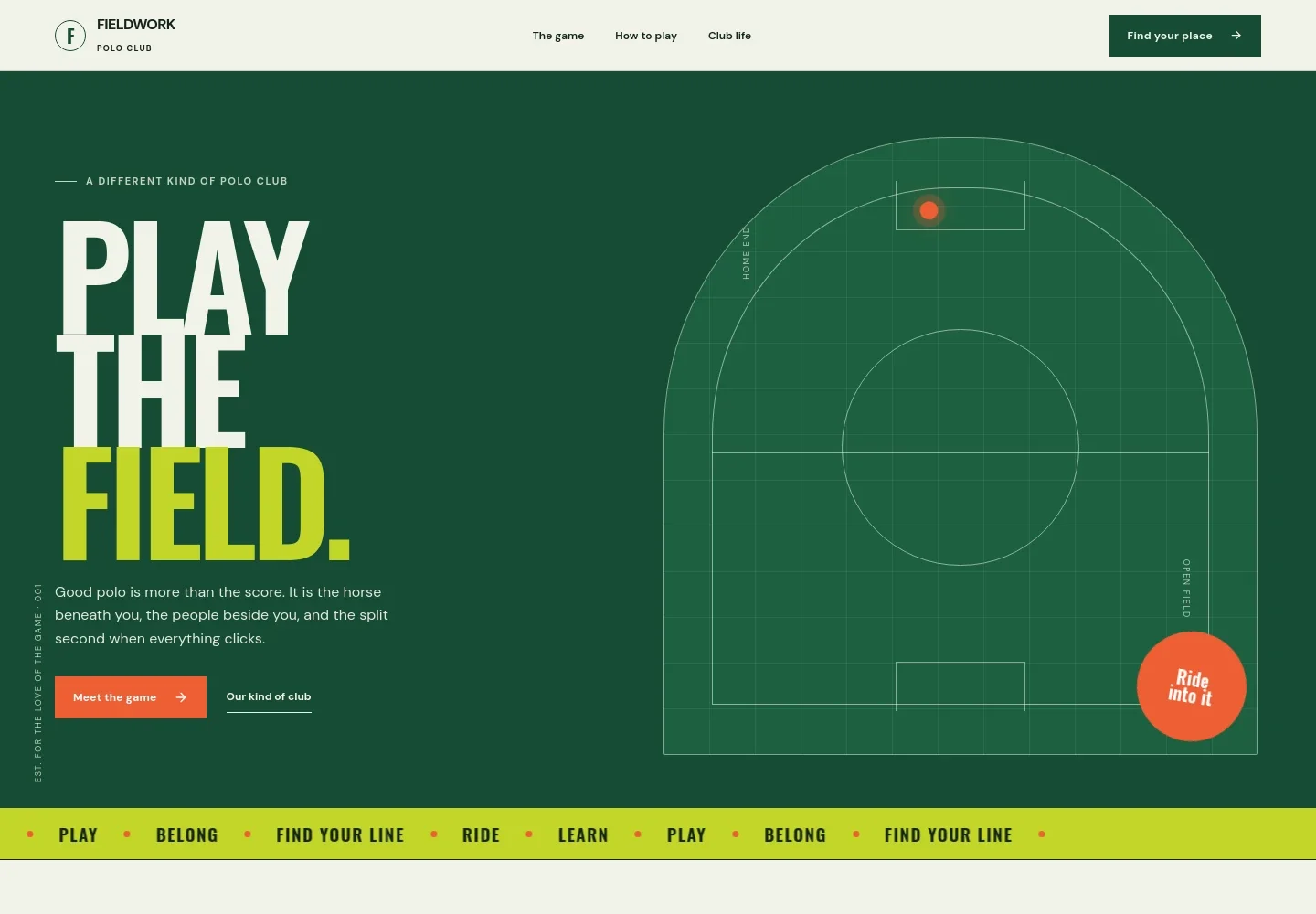
Task: Click the center circle of field diagram
Action: 960,447
